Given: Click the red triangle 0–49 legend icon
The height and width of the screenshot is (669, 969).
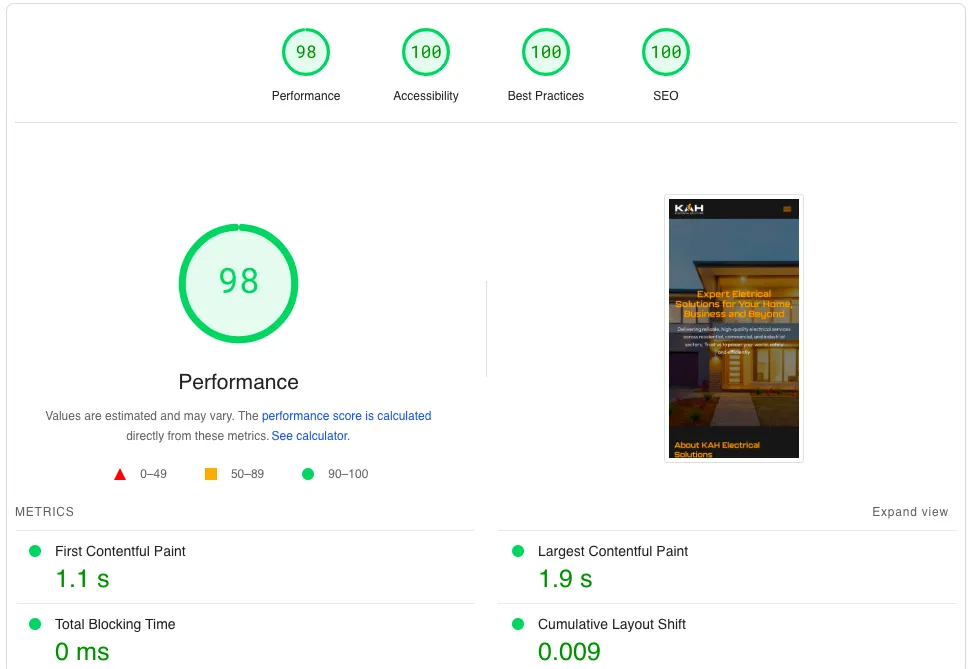Looking at the screenshot, I should pos(120,474).
